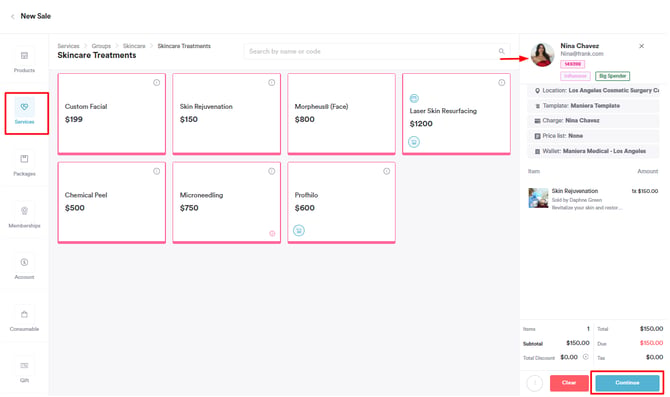Image resolution: width=670 pixels, height=397 pixels.
Task: Click Skin Rejuvenation cart item thumbnail
Action: [538, 198]
